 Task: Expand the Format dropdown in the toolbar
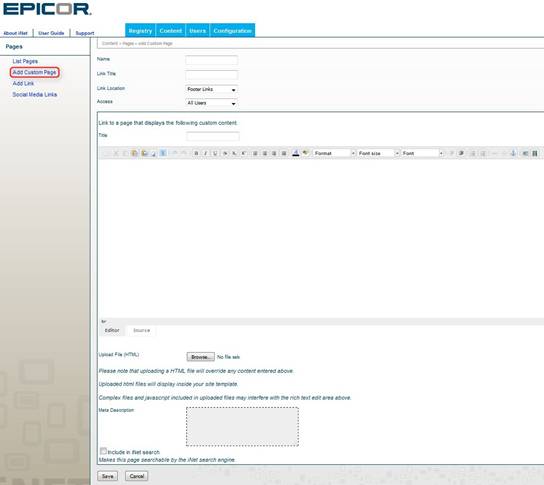334,153
